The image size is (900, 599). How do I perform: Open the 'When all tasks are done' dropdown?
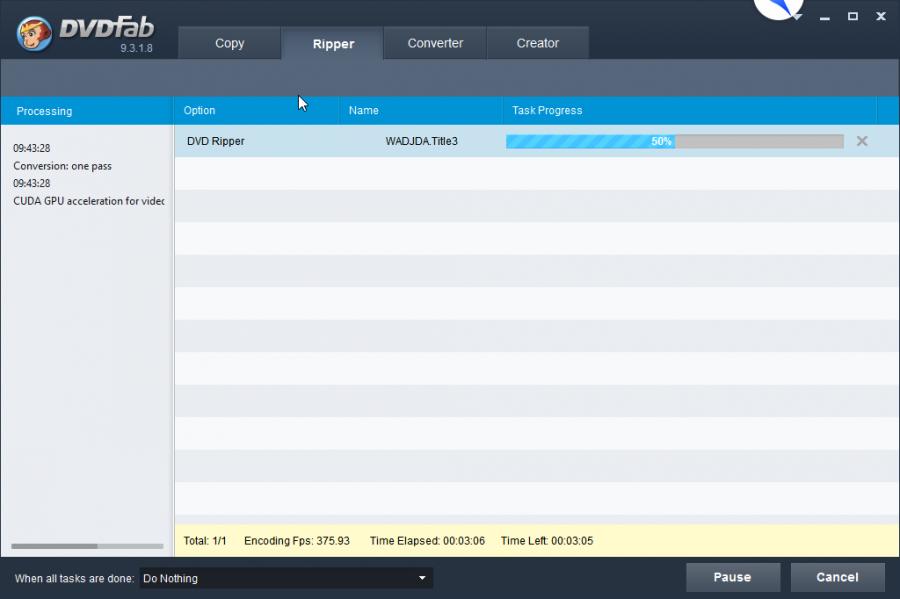286,578
